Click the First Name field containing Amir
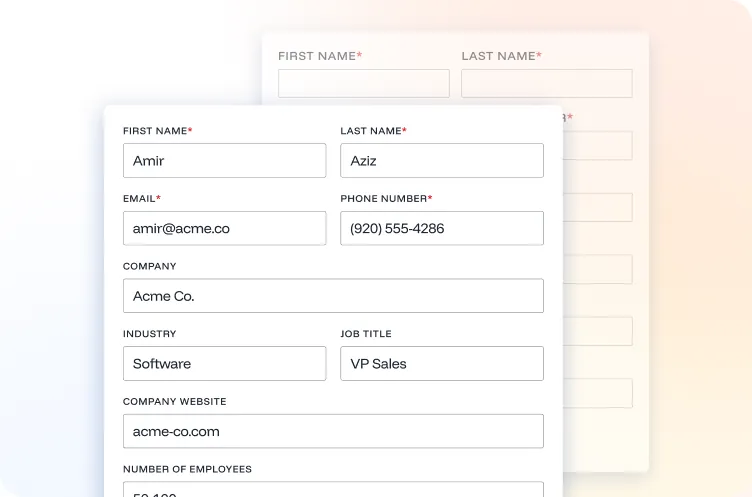Screen dimensions: 752x497 [x=224, y=161]
